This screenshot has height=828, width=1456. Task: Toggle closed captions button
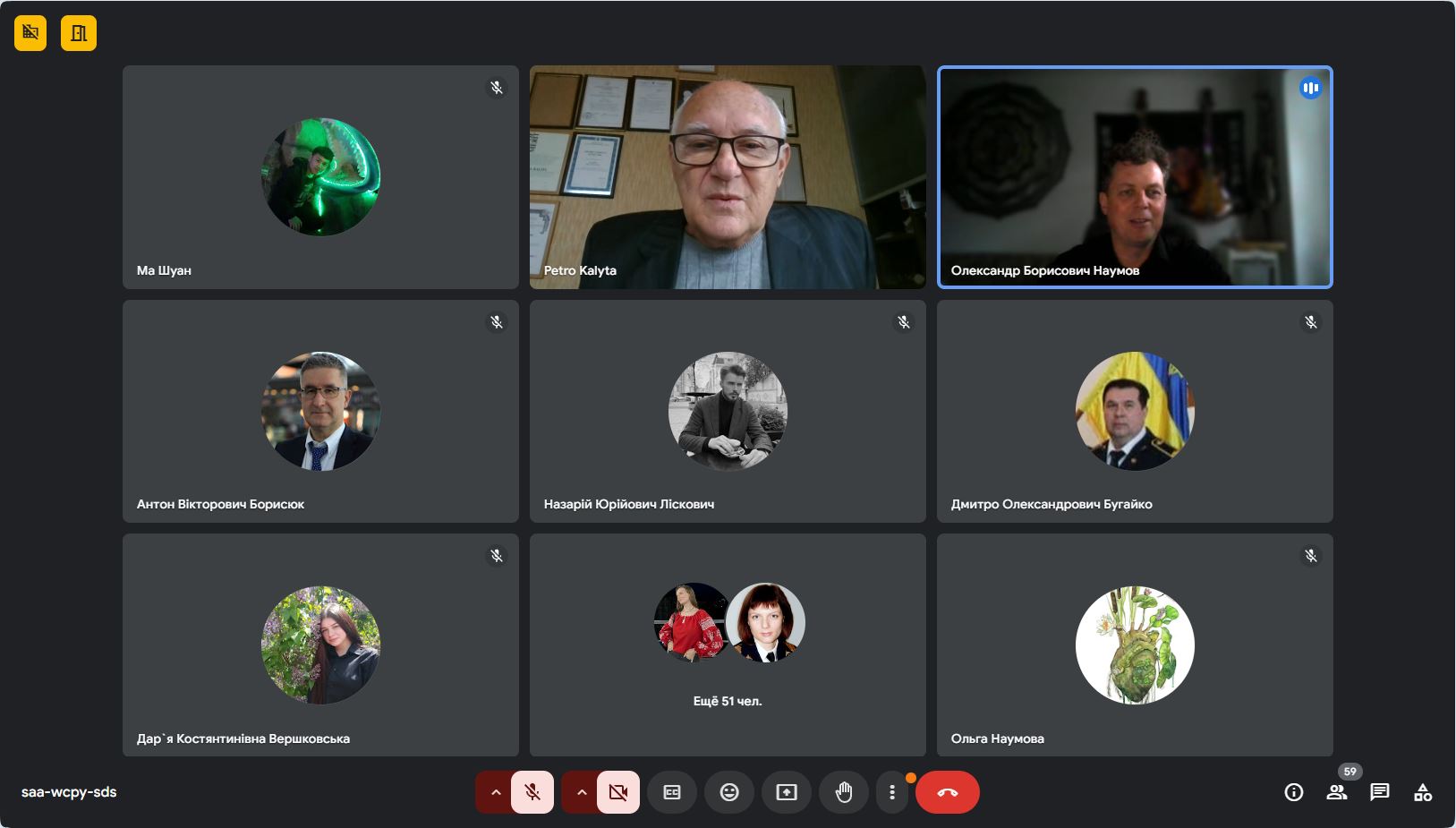672,792
